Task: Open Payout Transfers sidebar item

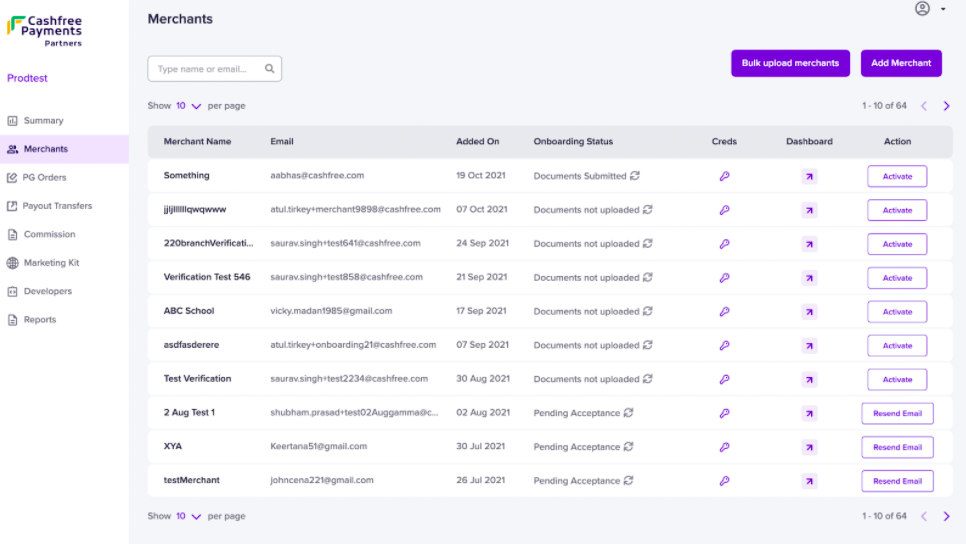Action: point(57,206)
